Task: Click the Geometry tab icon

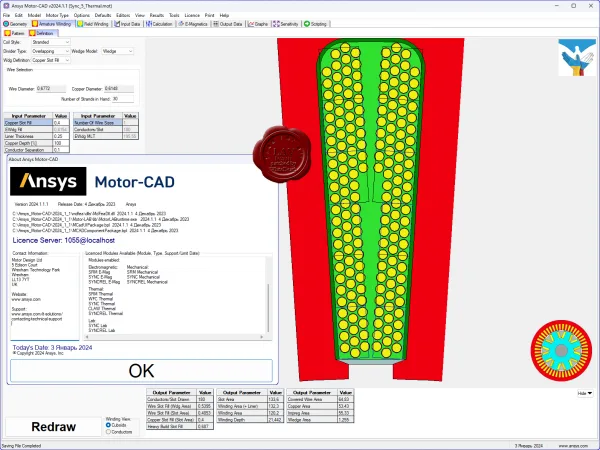Action: click(x=6, y=24)
